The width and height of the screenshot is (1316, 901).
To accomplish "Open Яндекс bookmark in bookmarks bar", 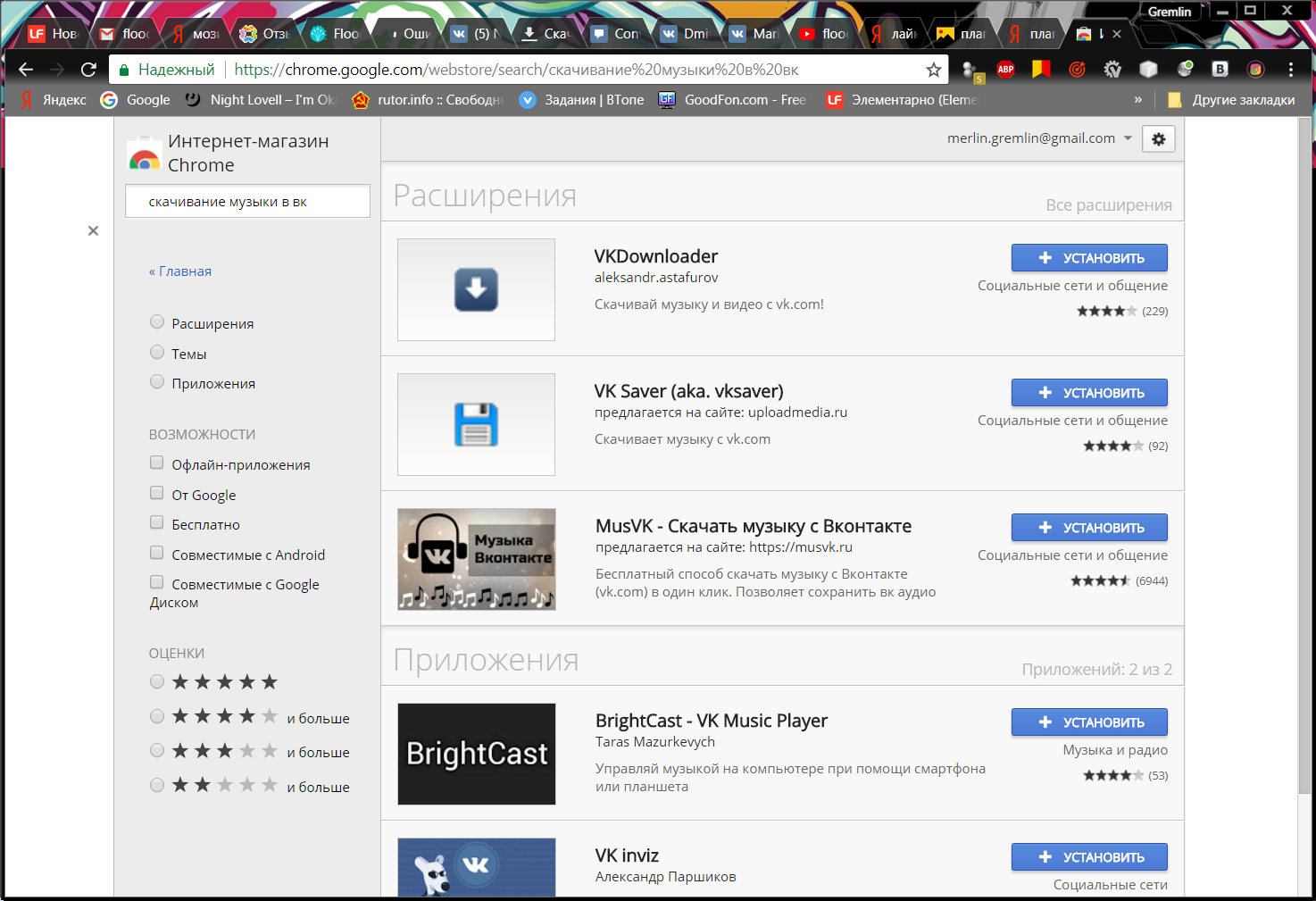I will (x=54, y=100).
